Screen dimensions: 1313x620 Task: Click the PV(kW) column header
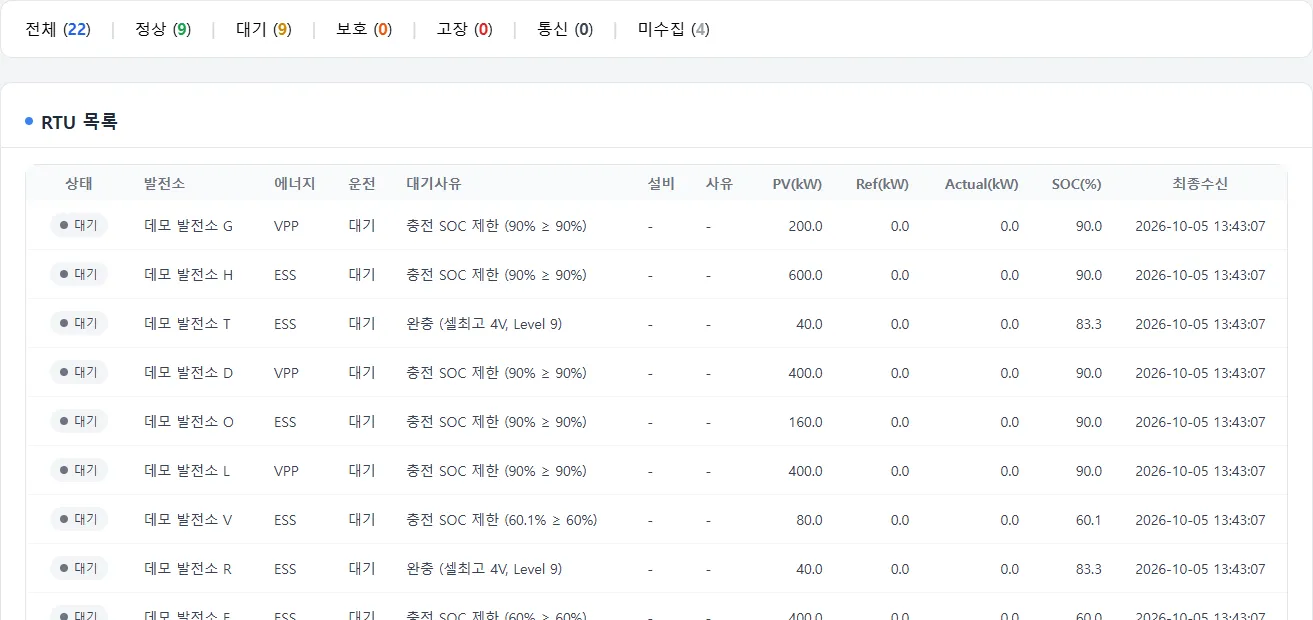point(797,184)
